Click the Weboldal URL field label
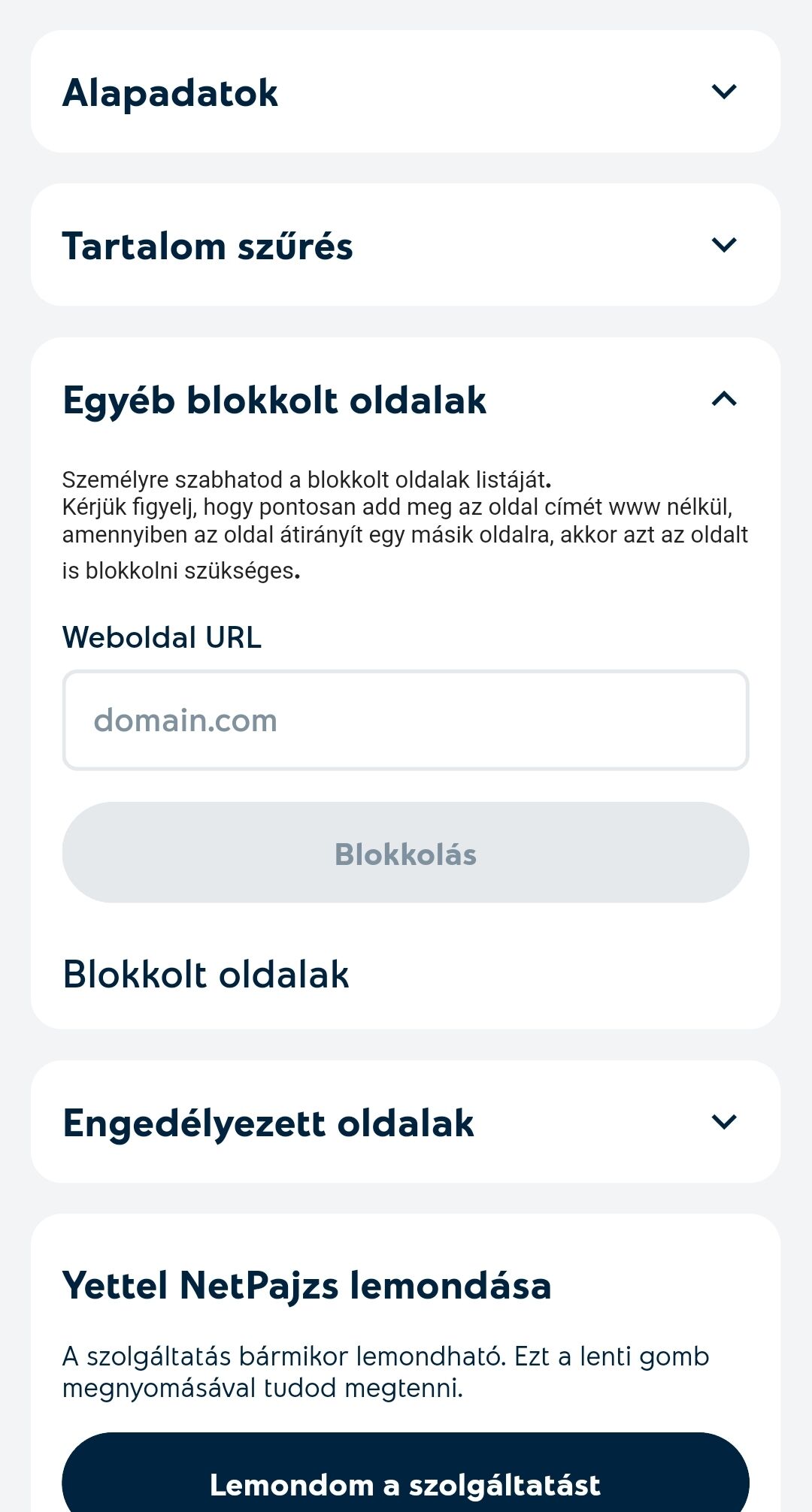812x1512 pixels. pos(162,637)
